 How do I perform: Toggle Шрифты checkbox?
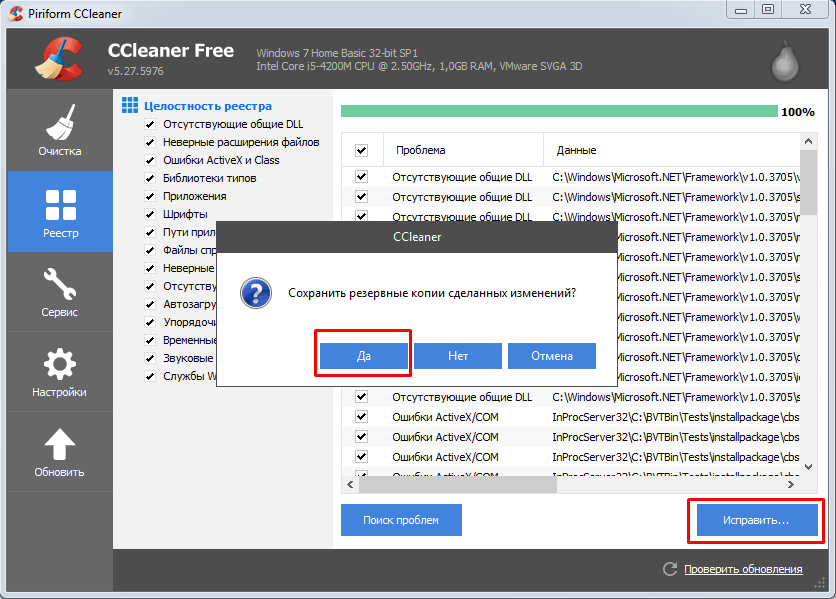tap(150, 214)
